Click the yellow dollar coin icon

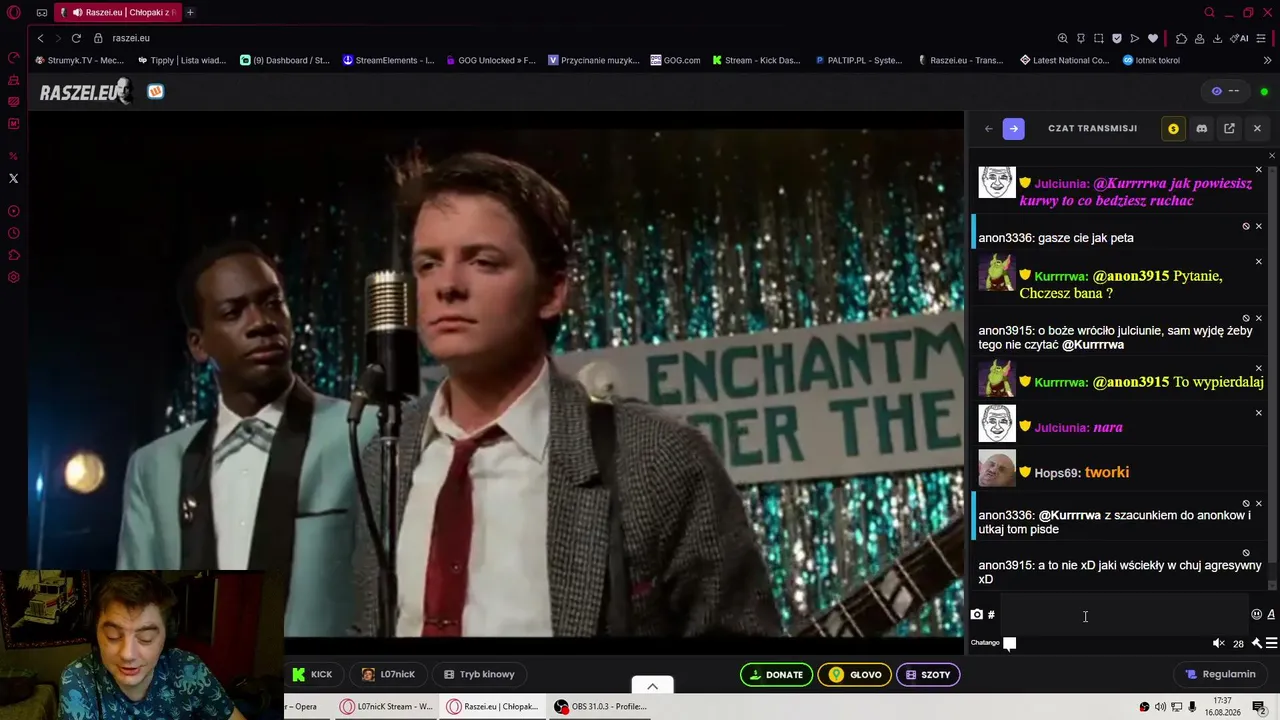point(1173,128)
